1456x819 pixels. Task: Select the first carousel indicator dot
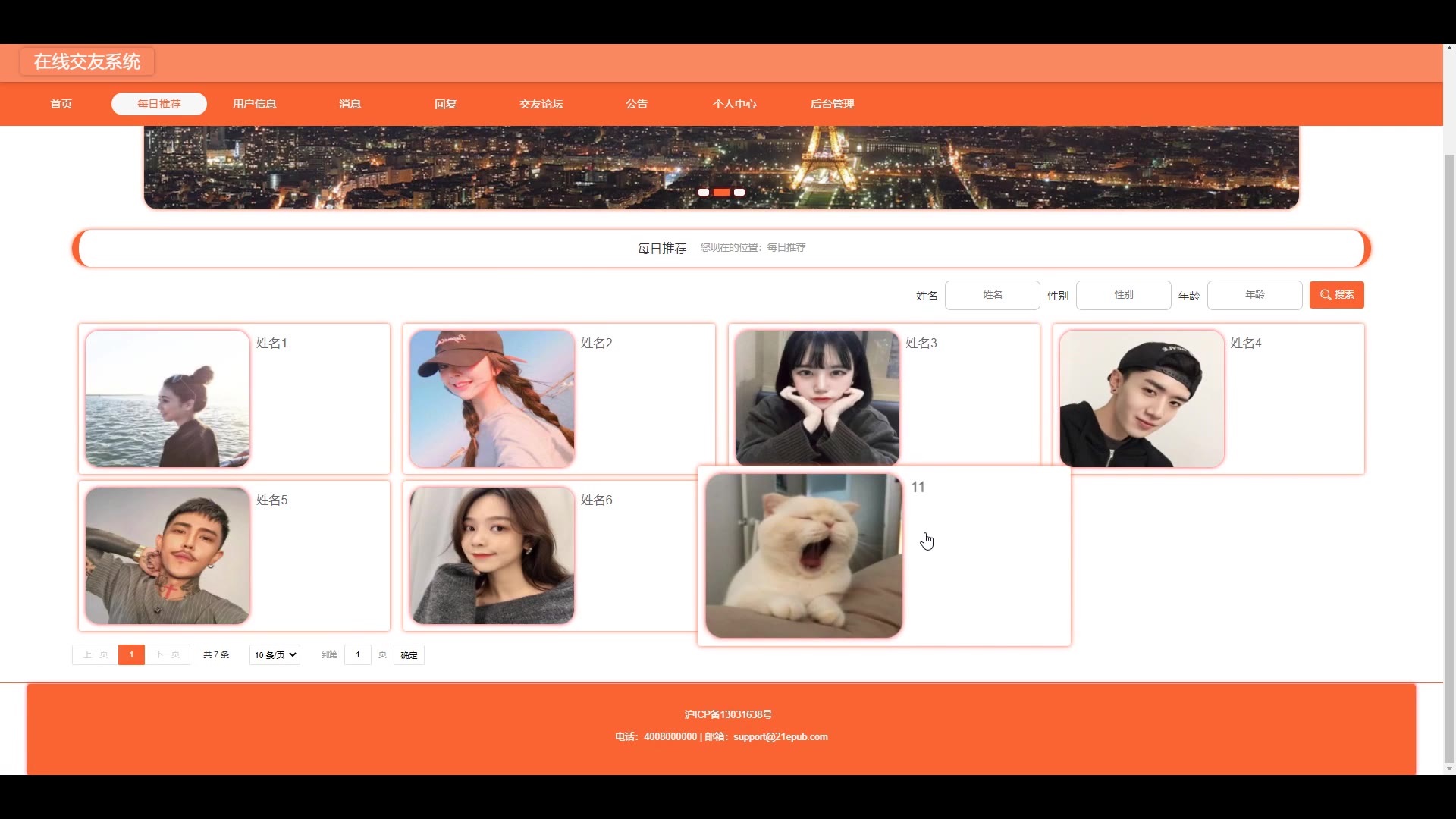click(x=704, y=193)
